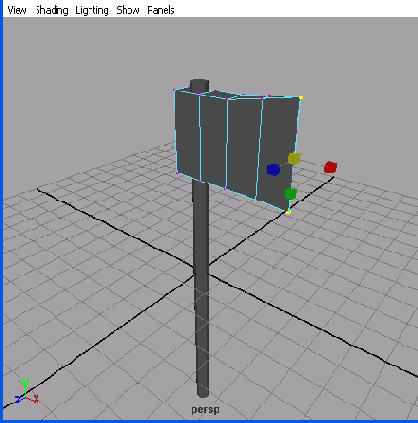Click the yellow selected vertex at bottom-right corner of sign
Viewport: 418px width, 423px height.
tap(288, 212)
